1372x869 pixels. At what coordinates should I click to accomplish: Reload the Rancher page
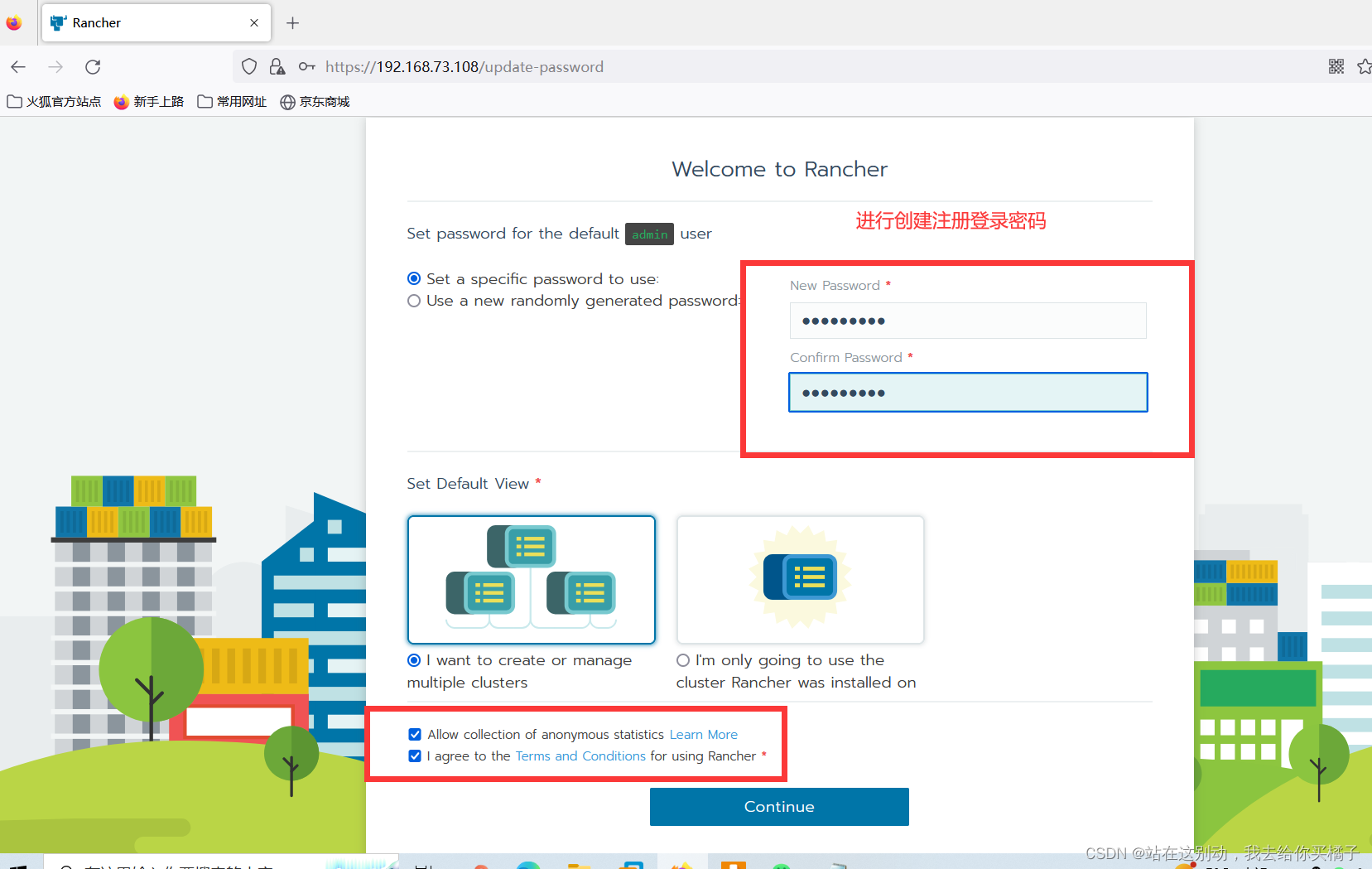(93, 67)
